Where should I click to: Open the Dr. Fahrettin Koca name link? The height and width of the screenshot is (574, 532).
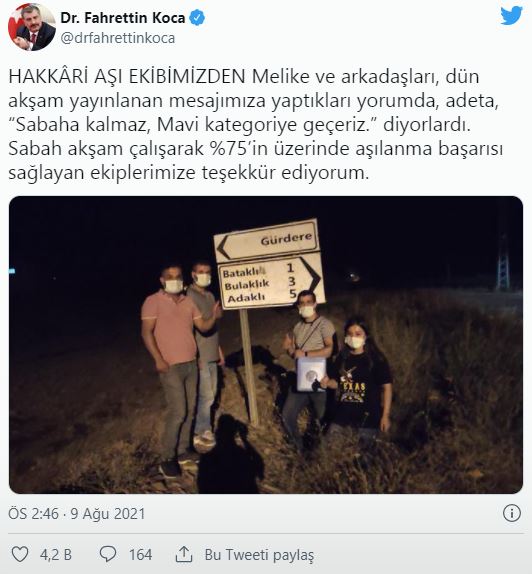[x=123, y=18]
